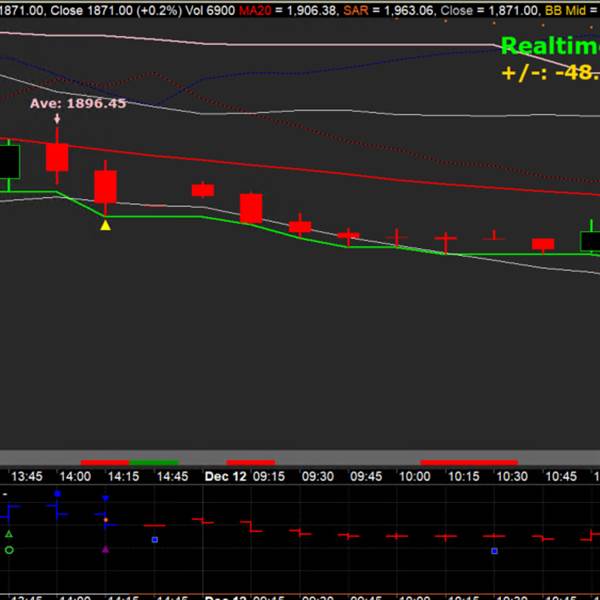The height and width of the screenshot is (600, 600).
Task: Click the 14:45 time axis label
Action: point(173,476)
